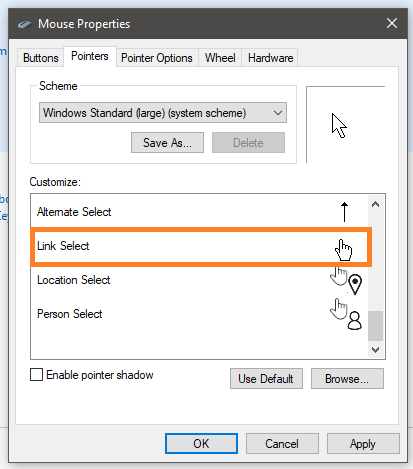Open the Pointer Options tab
This screenshot has width=413, height=469.
pos(157,58)
